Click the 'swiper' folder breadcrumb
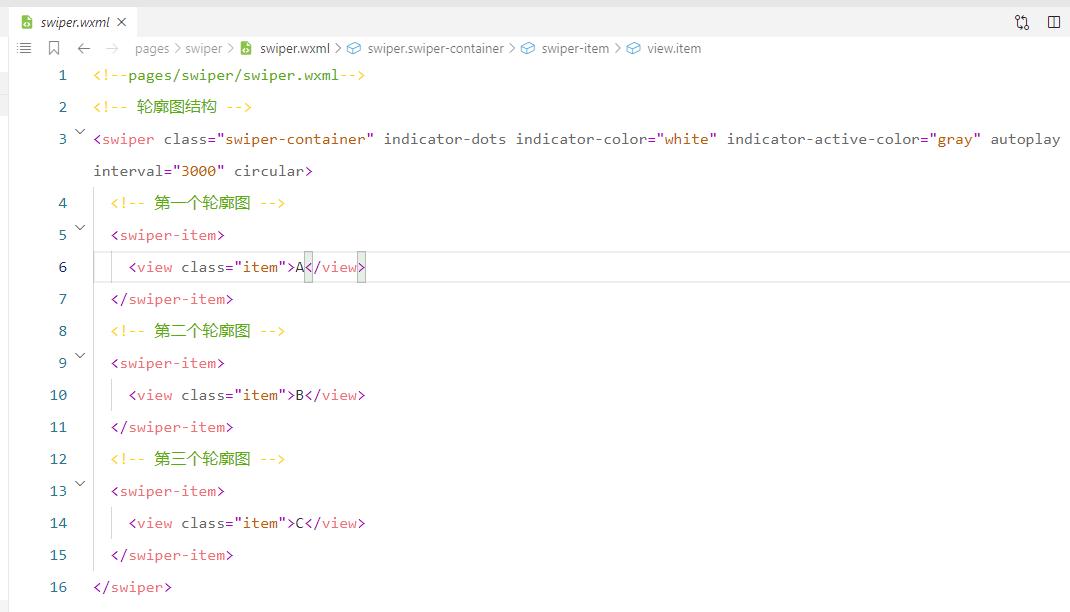Screen dimensions: 1070x612 (204, 48)
